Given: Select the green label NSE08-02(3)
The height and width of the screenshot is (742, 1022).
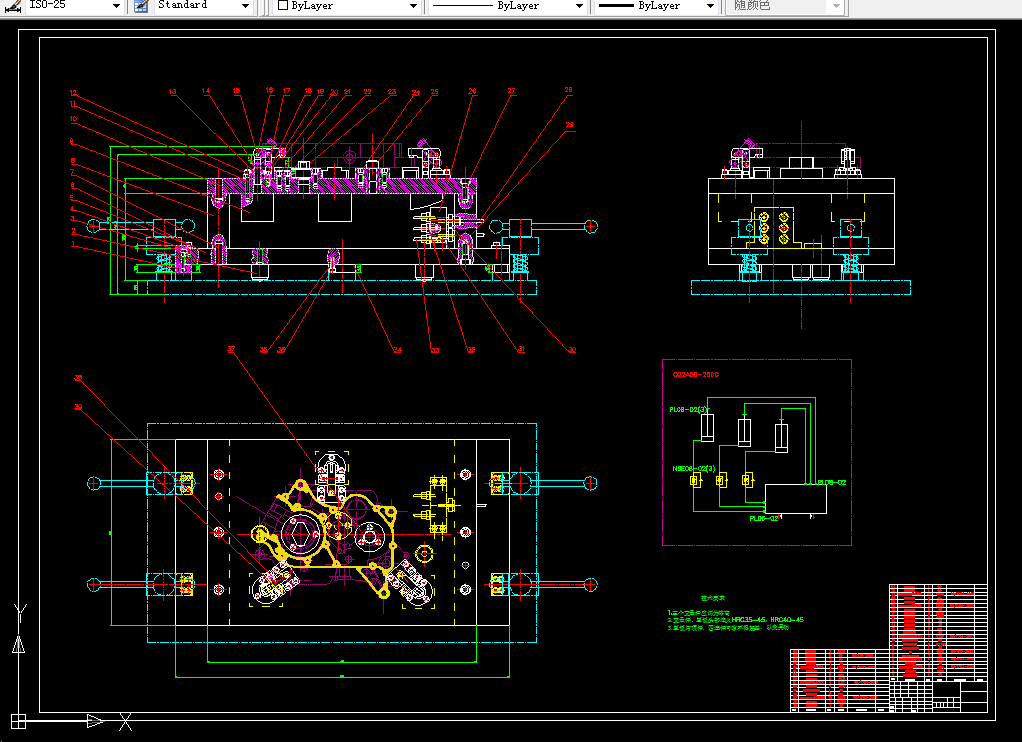Looking at the screenshot, I should click(694, 469).
